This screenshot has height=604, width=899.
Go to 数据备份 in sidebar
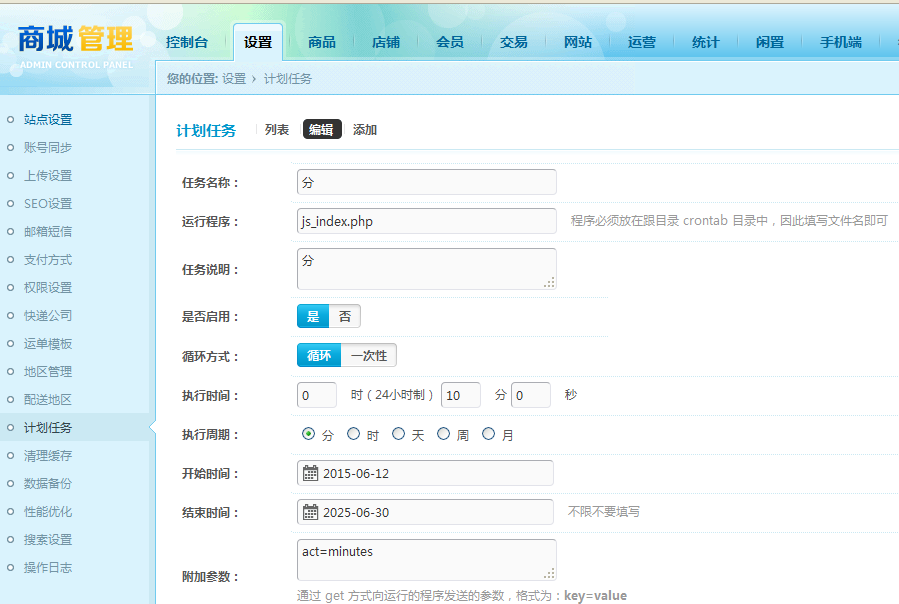pyautogui.click(x=48, y=484)
